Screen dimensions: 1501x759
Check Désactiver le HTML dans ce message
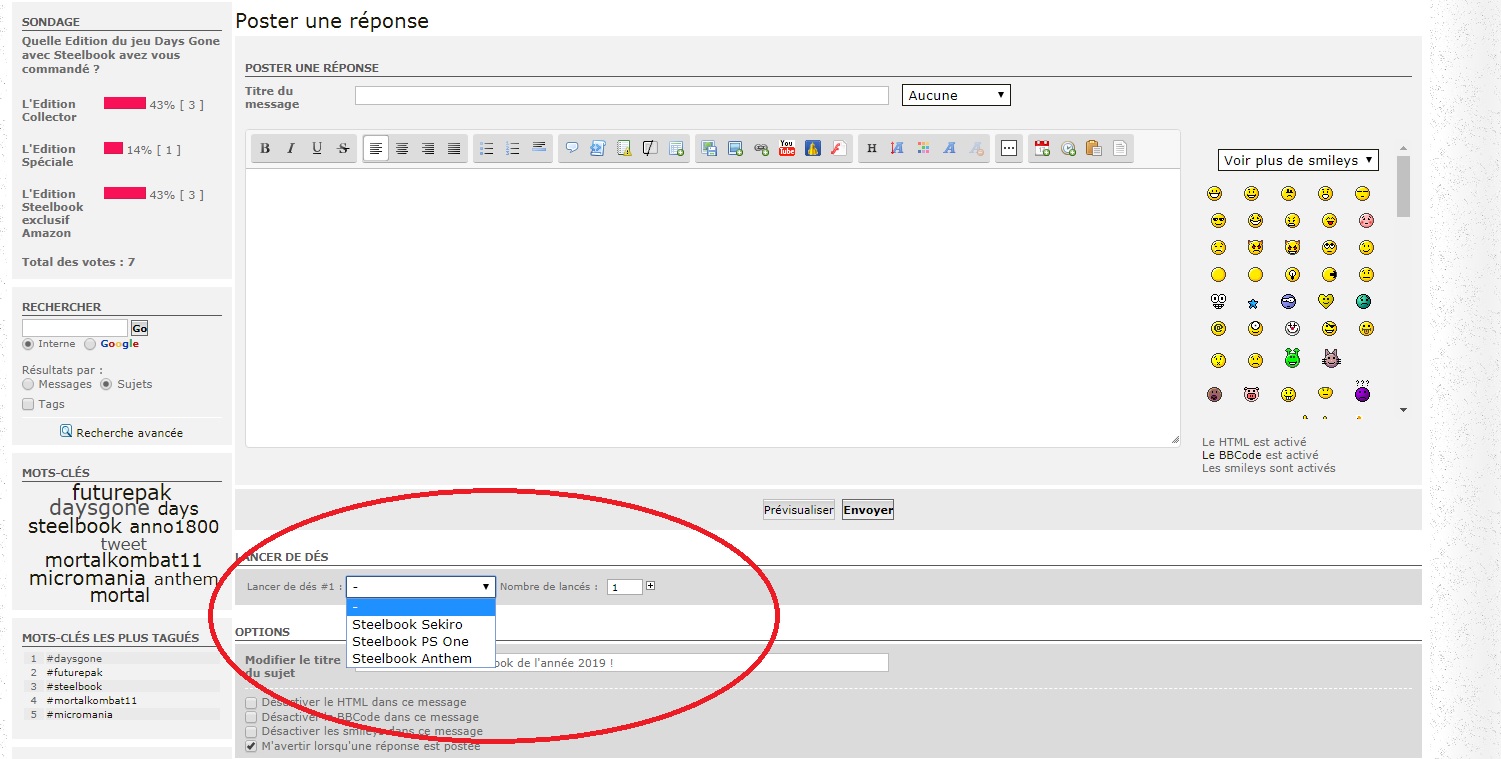coord(251,703)
